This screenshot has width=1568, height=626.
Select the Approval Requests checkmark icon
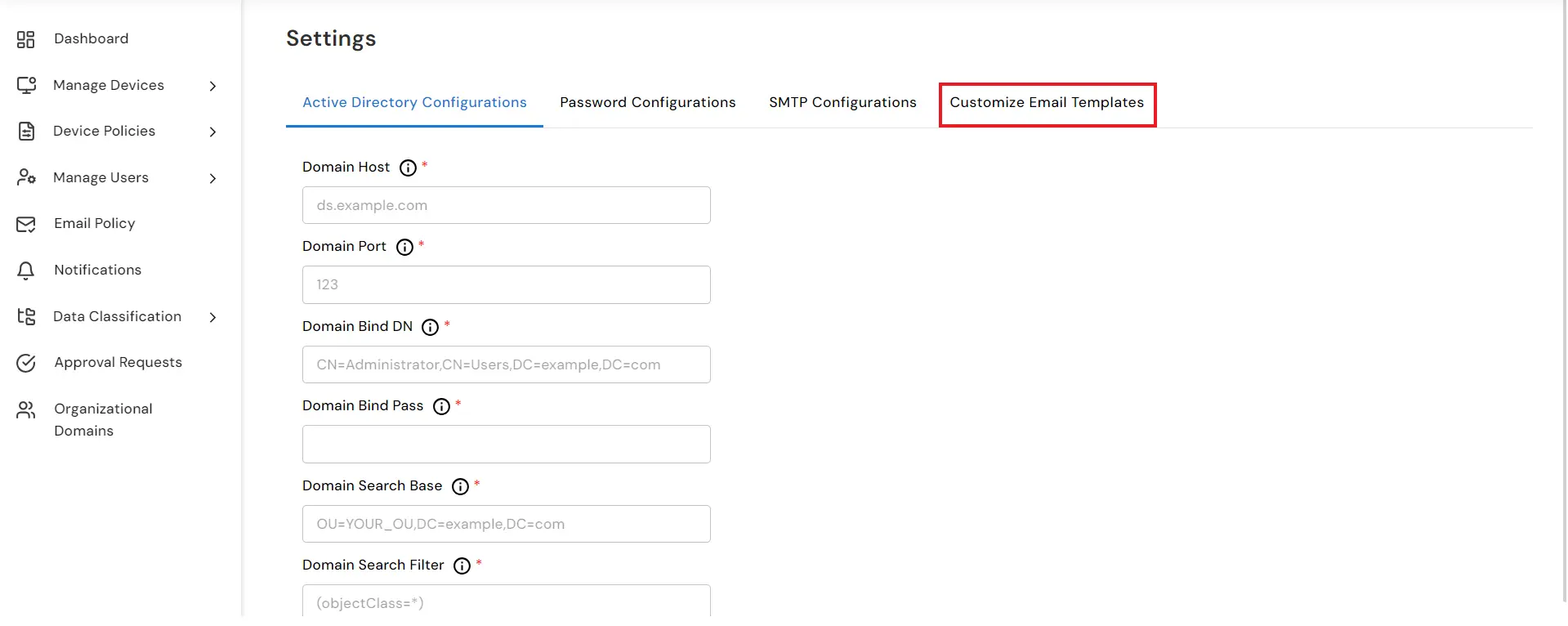25,362
